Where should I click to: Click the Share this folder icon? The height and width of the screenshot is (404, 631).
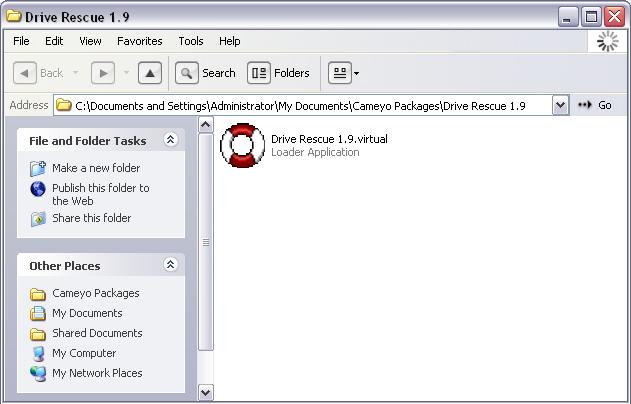pos(38,219)
